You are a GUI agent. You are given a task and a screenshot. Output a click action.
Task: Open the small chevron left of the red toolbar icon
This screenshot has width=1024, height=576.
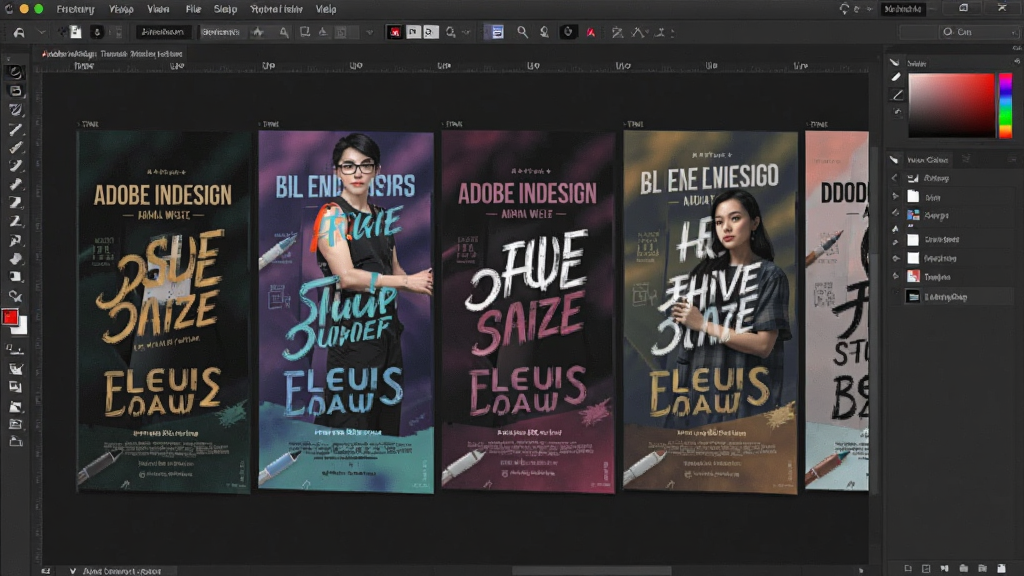[370, 32]
